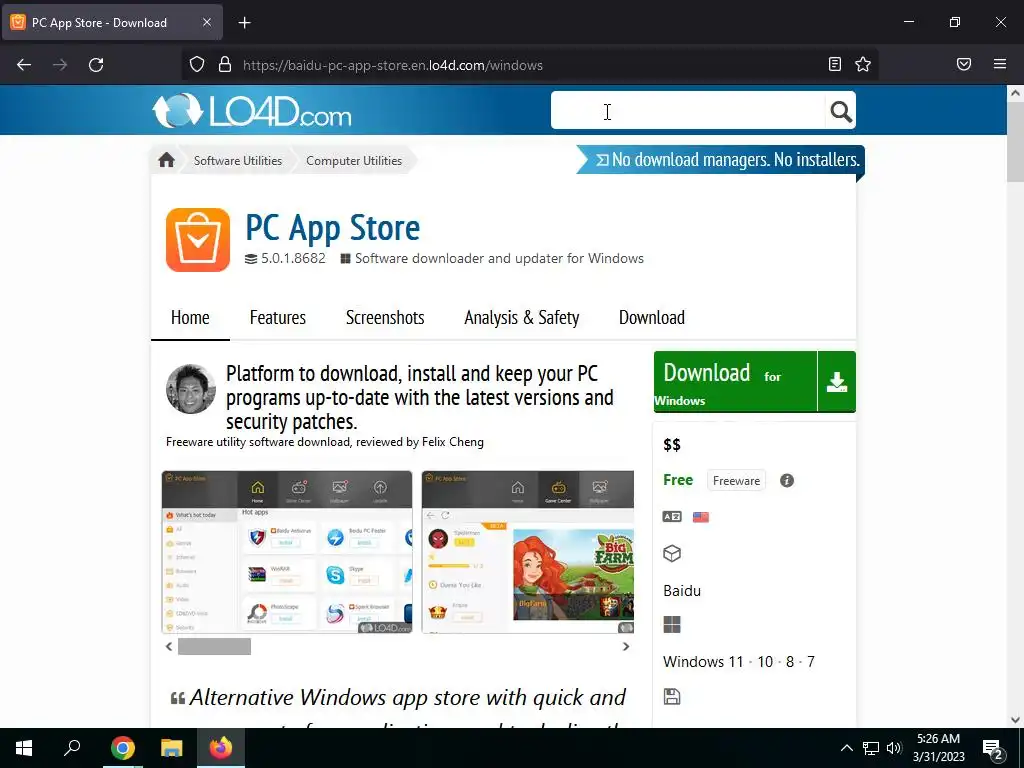The width and height of the screenshot is (1024, 768).
Task: Click the Freeware license badge
Action: [736, 481]
